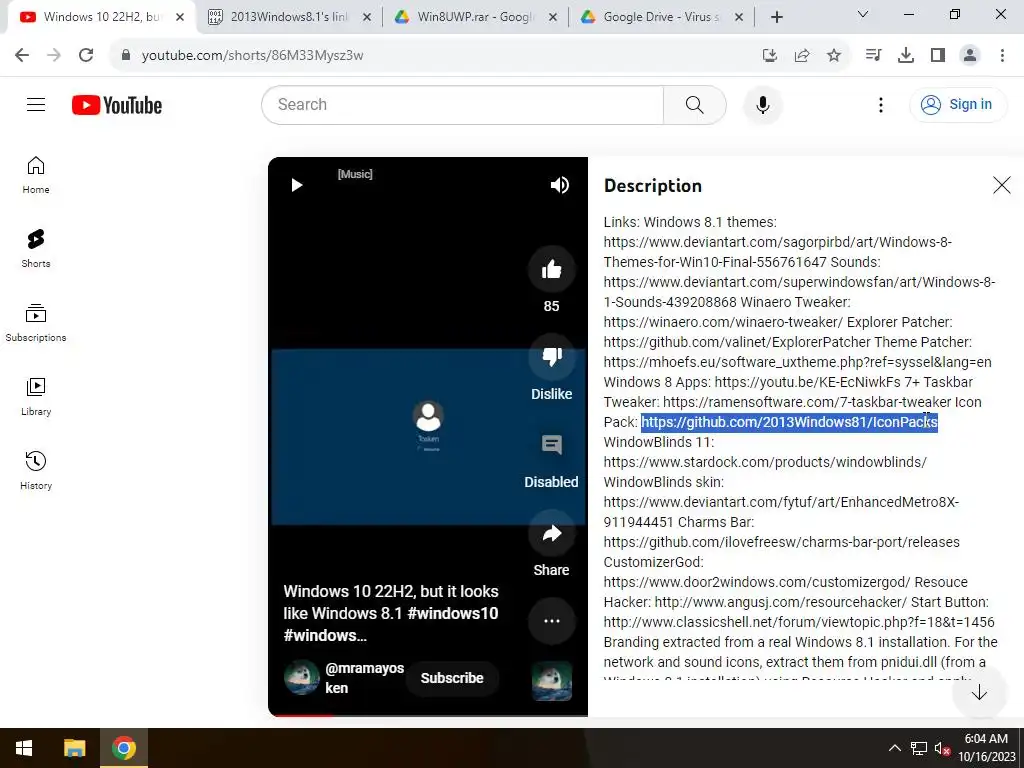Open the Chrome profile avatar
1024x768 pixels.
pos(970,56)
